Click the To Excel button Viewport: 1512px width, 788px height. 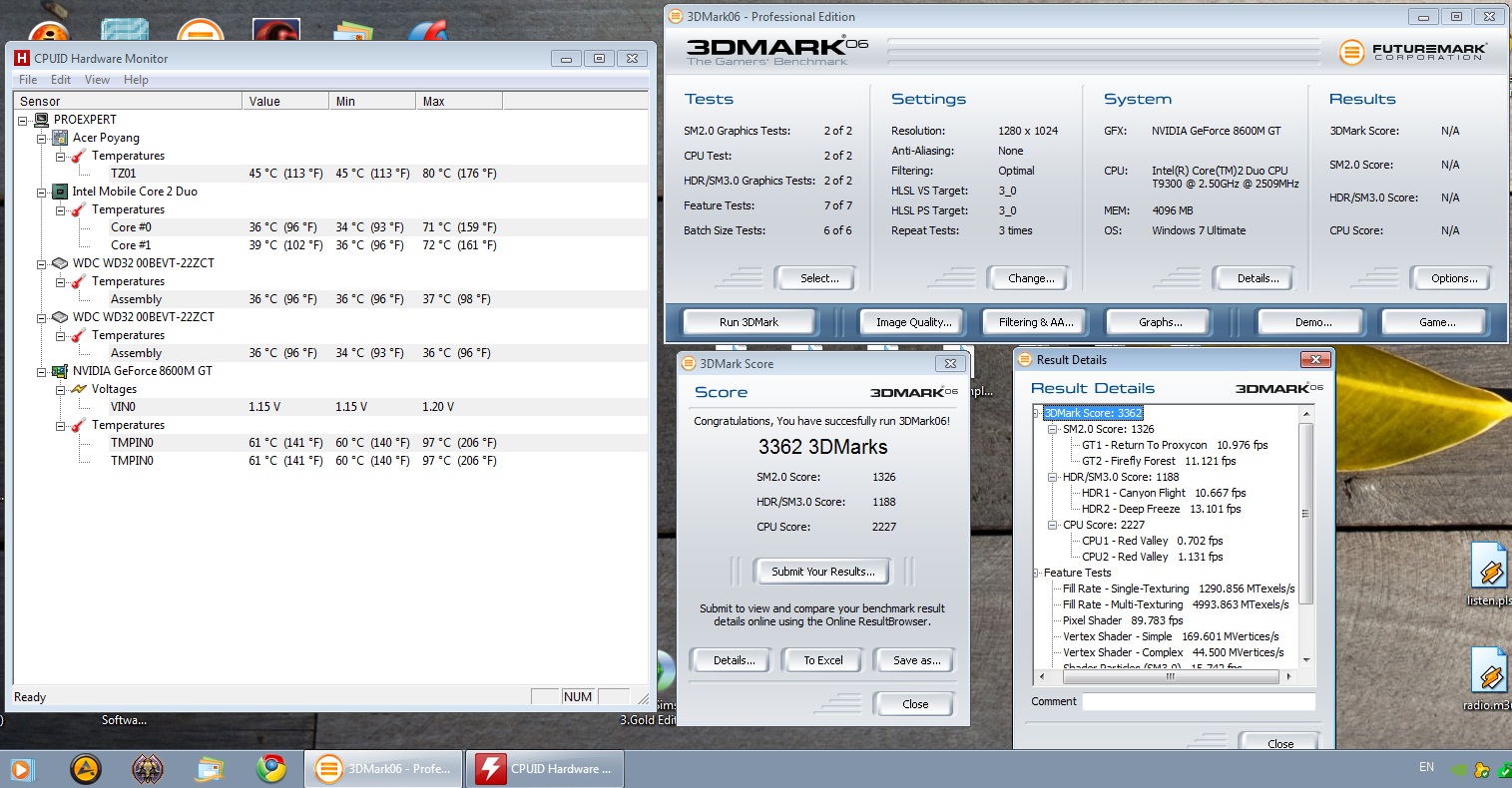823,660
